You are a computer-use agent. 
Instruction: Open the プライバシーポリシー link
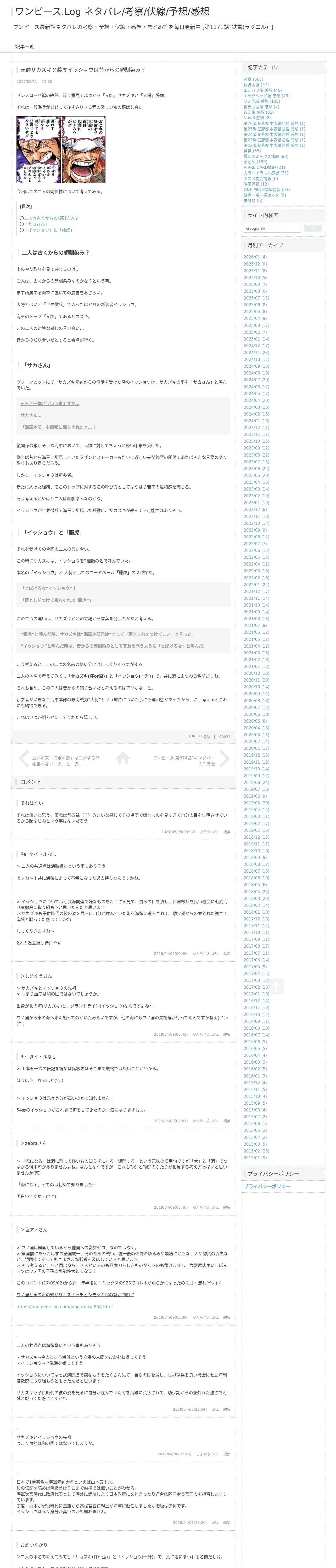(x=267, y=1186)
